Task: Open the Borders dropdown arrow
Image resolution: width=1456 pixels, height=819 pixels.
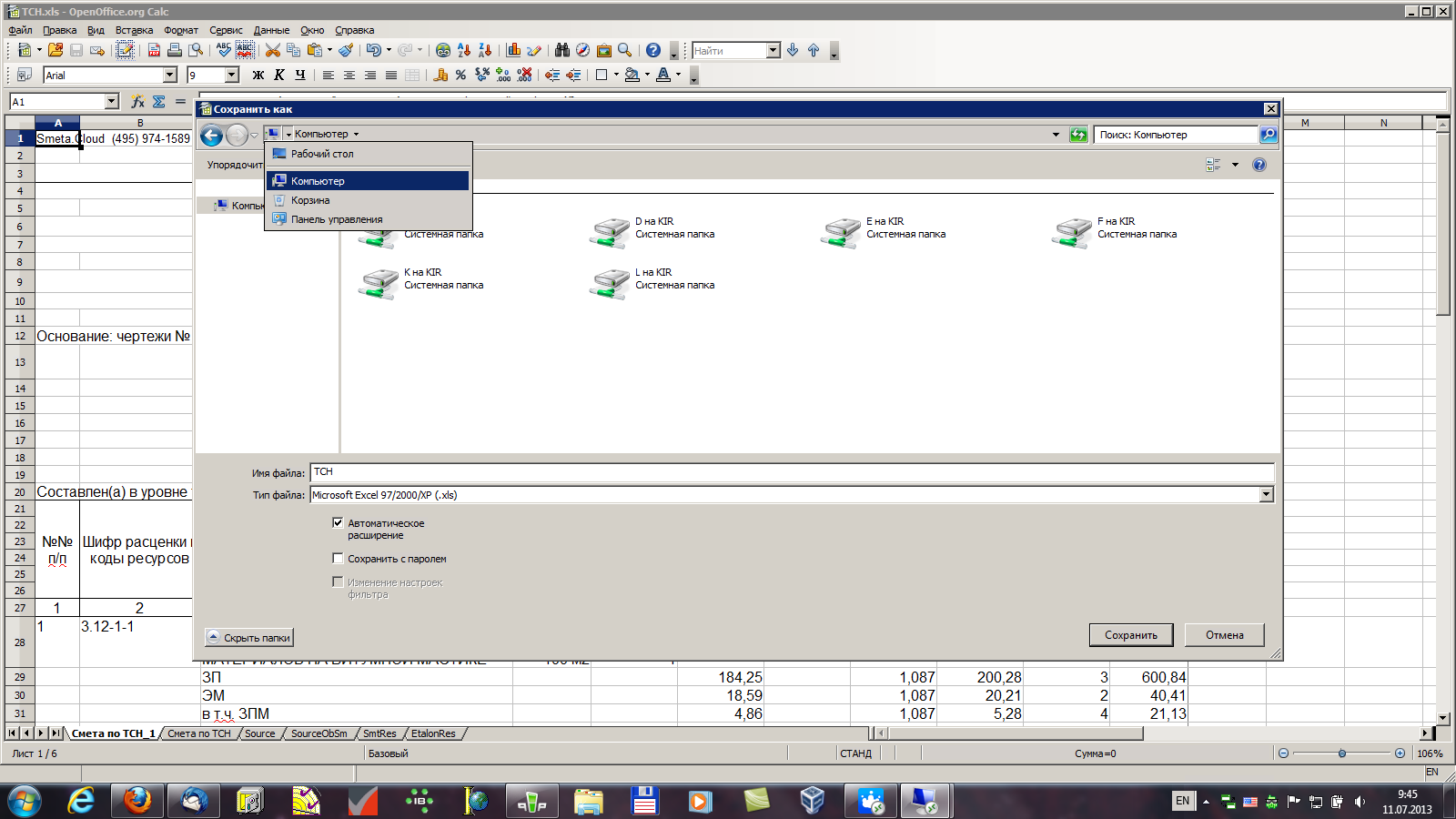Action: coord(616,75)
